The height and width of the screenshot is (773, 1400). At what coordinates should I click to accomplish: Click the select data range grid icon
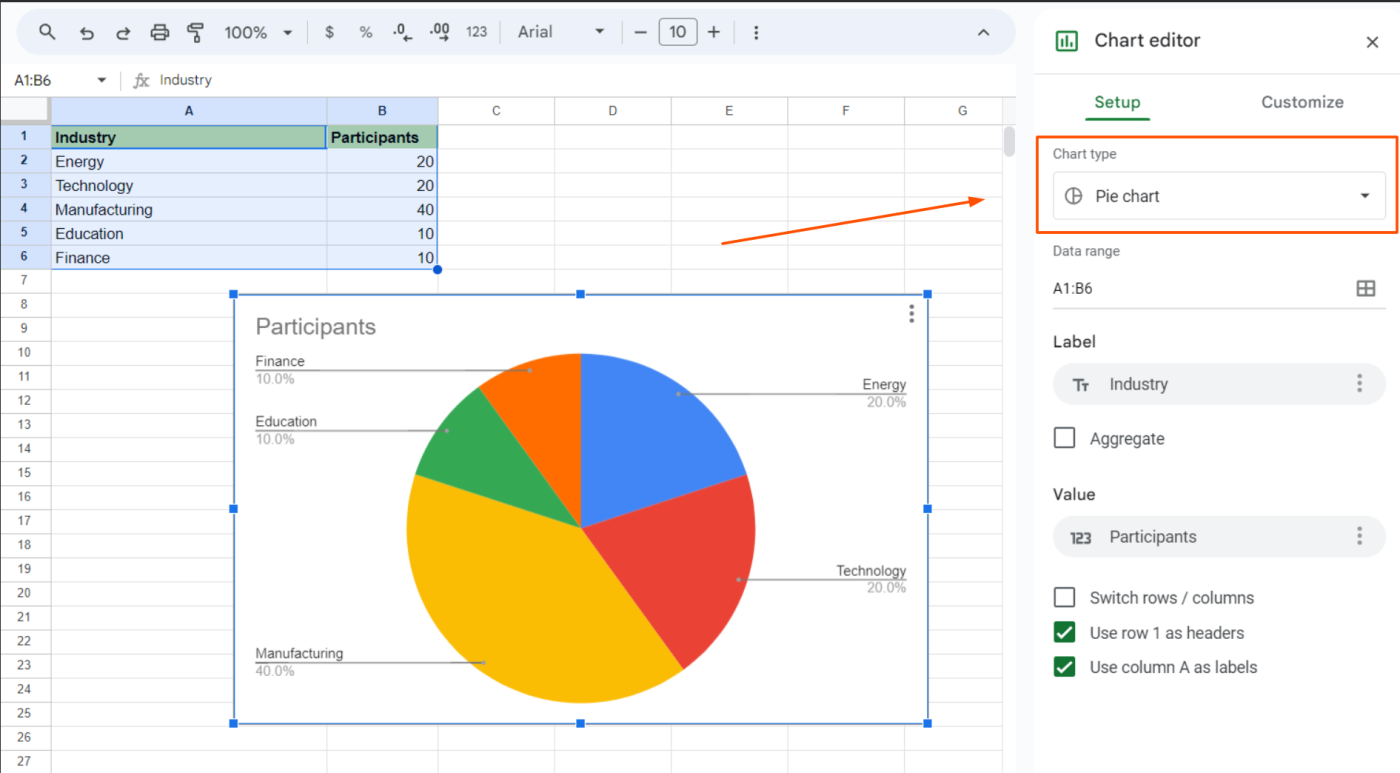[1365, 288]
